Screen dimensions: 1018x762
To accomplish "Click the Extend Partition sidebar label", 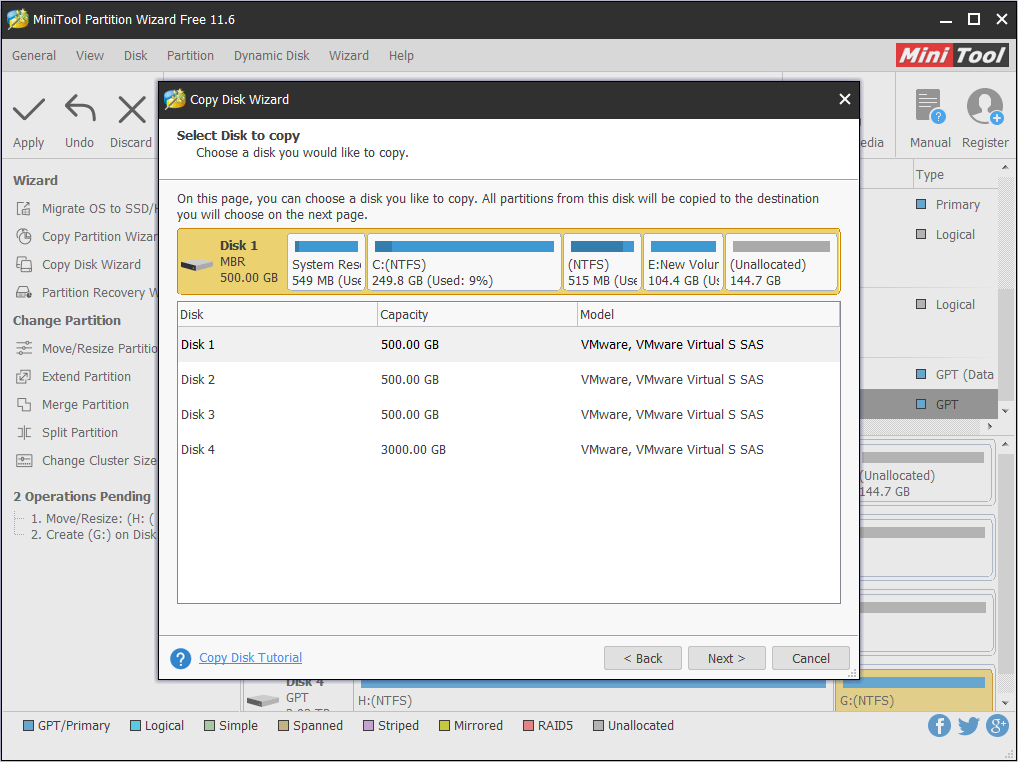I will (86, 376).
